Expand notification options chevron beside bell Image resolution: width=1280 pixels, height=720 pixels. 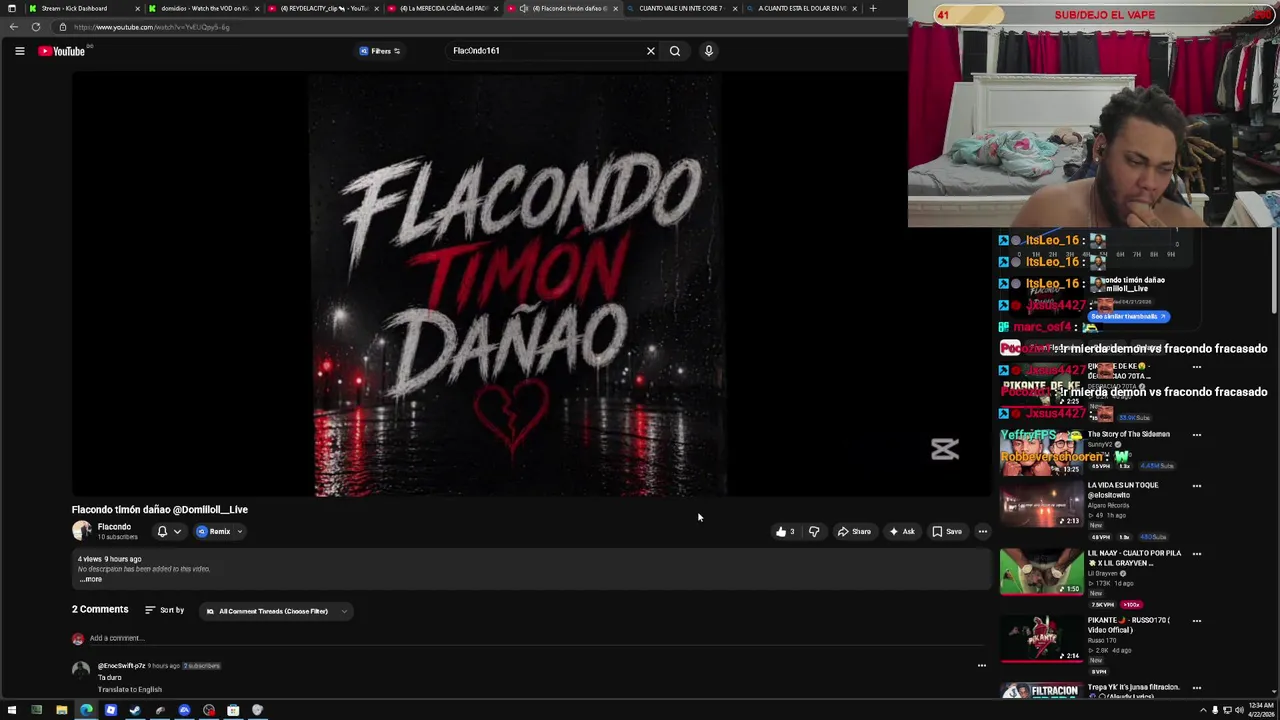177,531
